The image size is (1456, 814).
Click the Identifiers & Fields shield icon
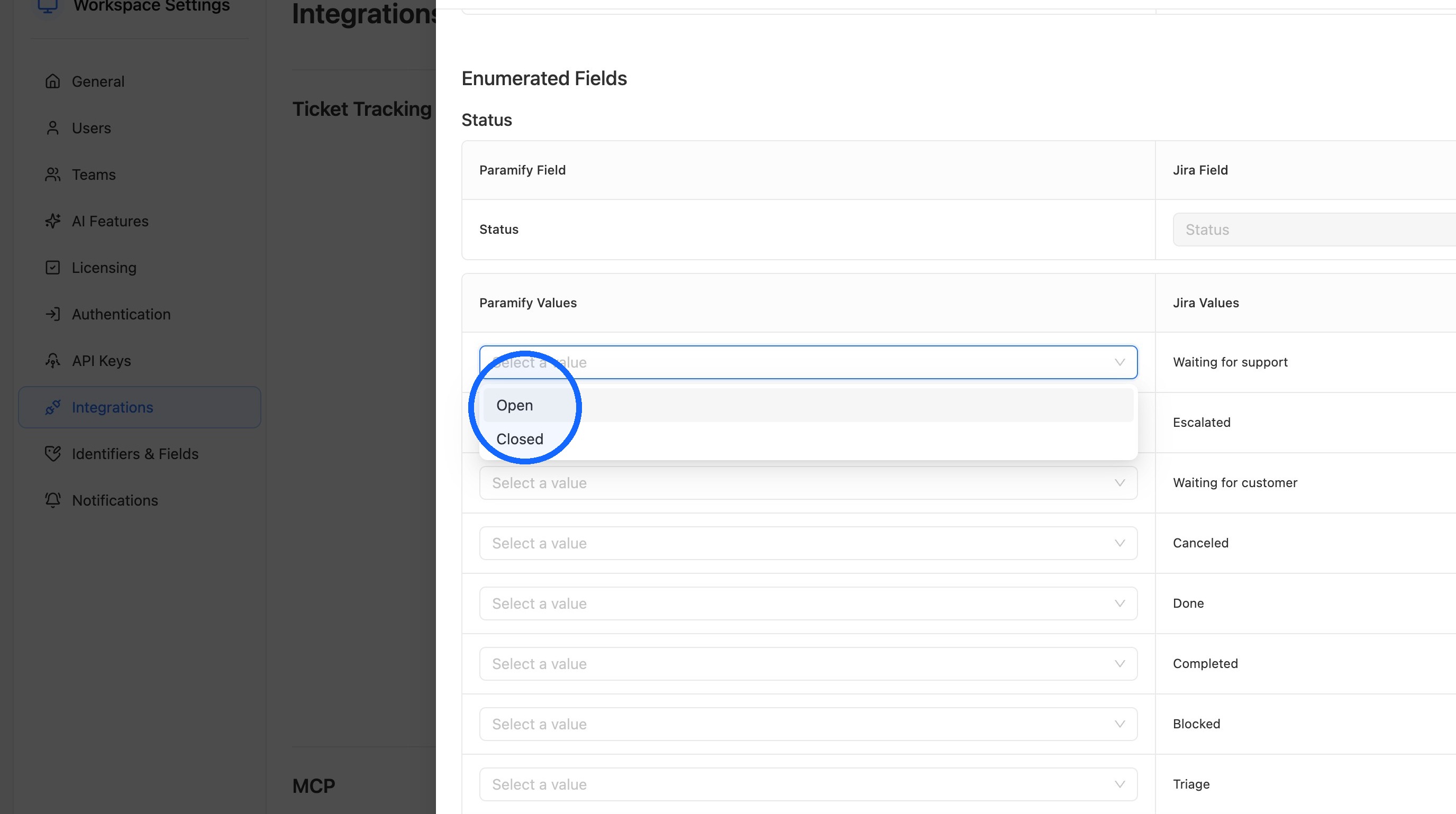(x=52, y=454)
